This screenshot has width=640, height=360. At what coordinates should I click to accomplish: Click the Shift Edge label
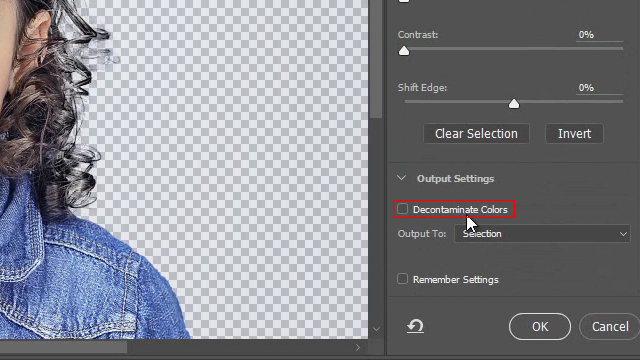click(422, 88)
